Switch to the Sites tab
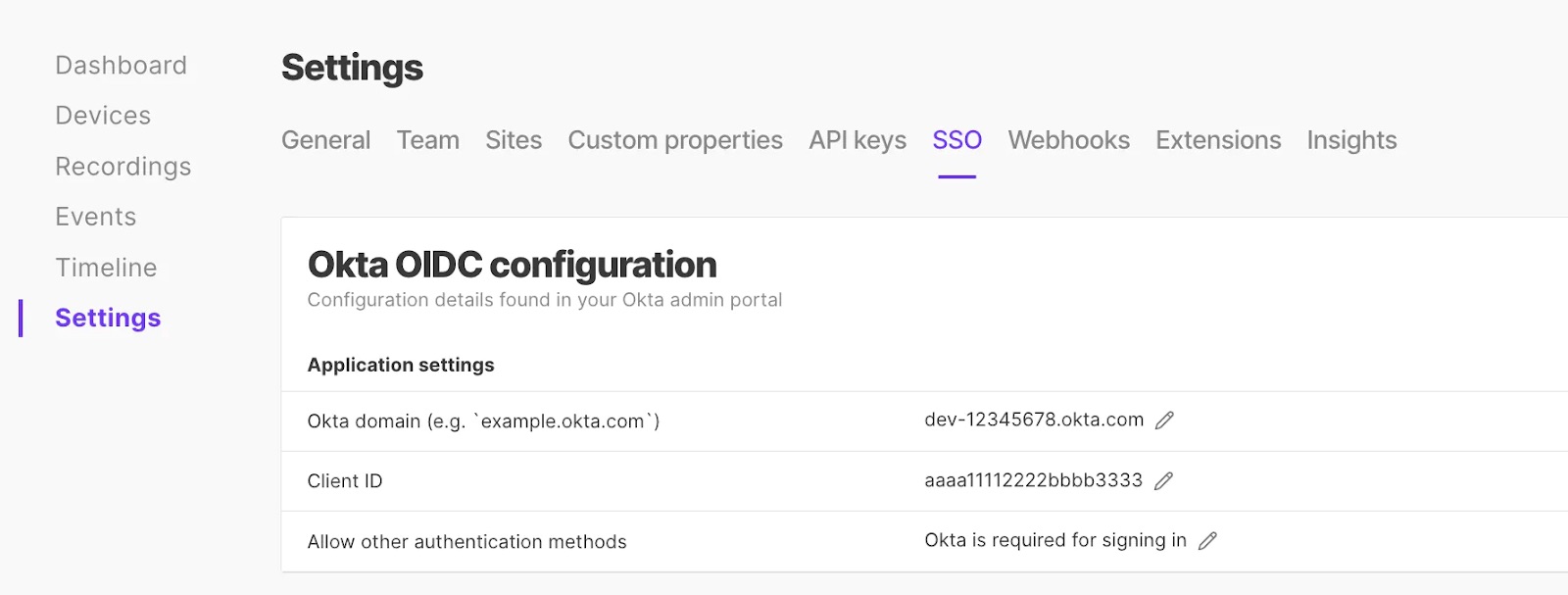Screen dimensions: 1568x595 point(514,140)
